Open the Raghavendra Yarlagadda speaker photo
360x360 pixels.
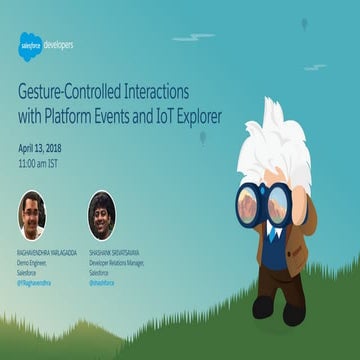pos(32,215)
